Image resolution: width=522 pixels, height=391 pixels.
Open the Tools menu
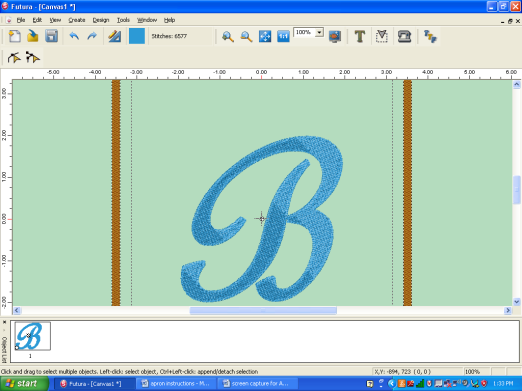pos(123,20)
